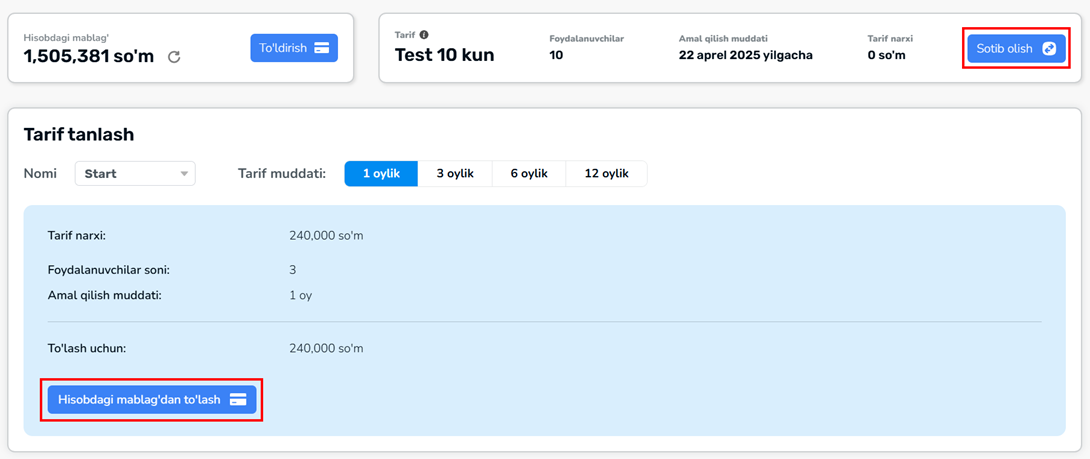
Task: Switch to 3 oylik tariff duration
Action: 455,174
